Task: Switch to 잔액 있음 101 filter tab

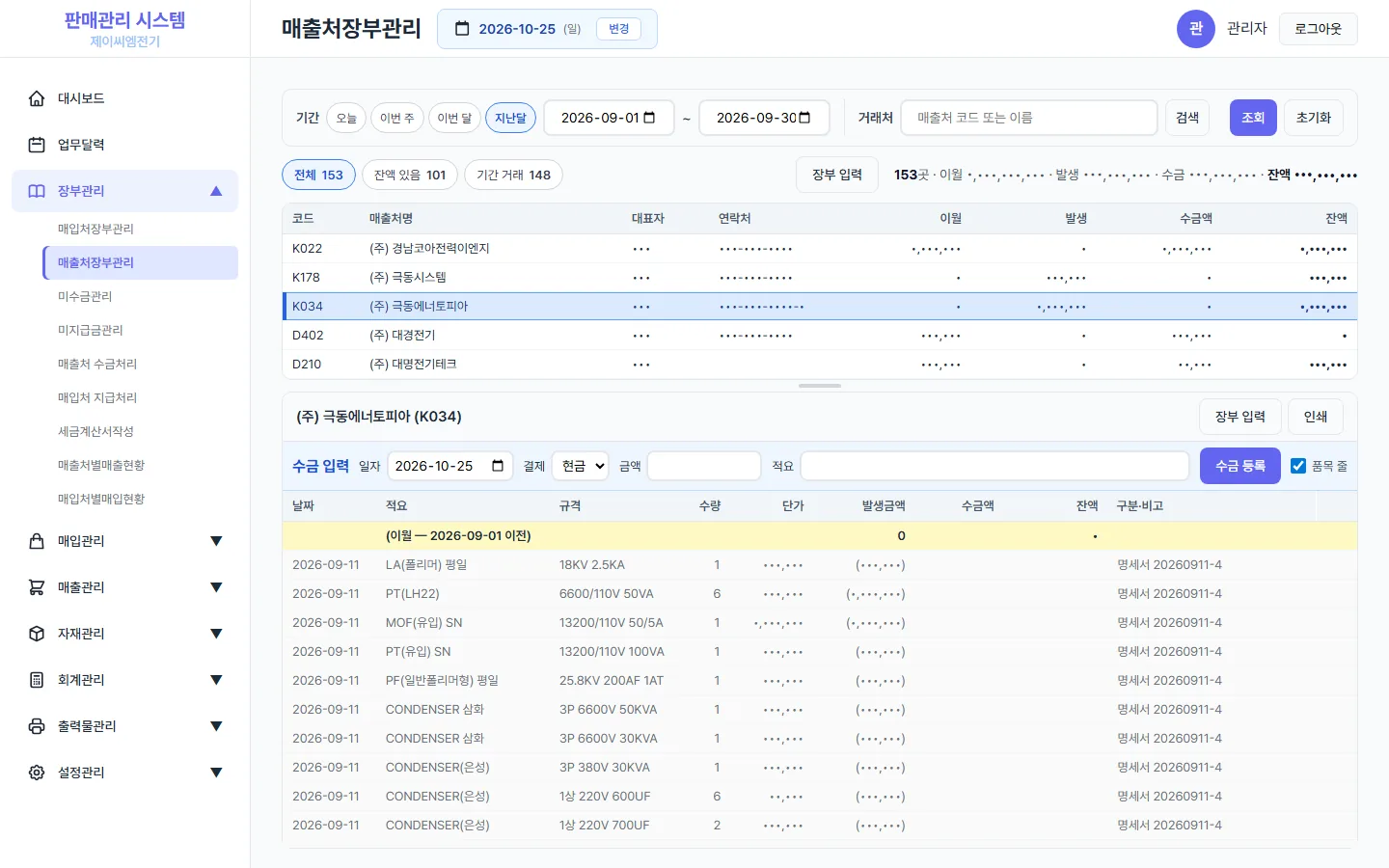Action: click(410, 175)
